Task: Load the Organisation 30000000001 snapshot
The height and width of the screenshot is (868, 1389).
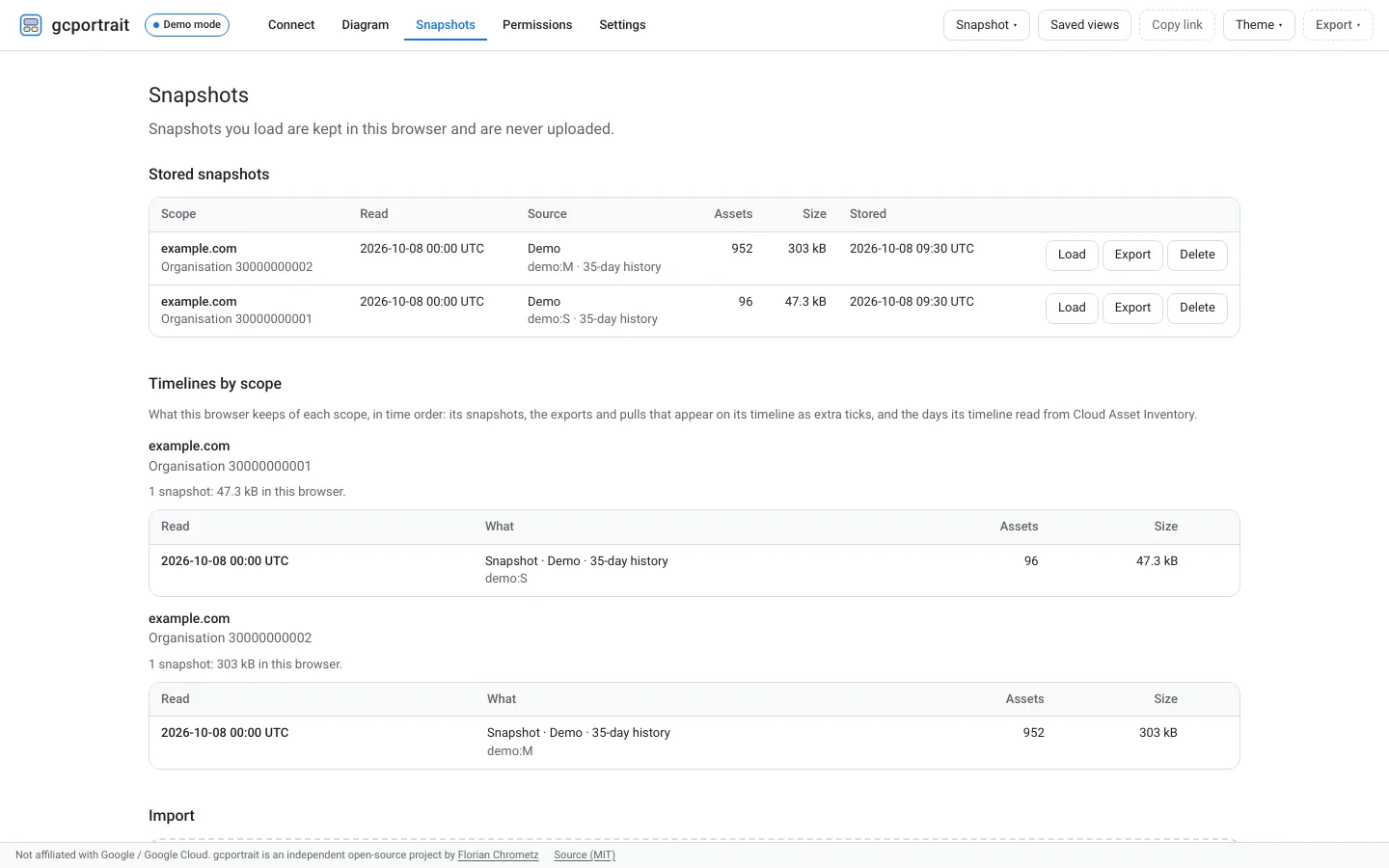Action: [1072, 308]
